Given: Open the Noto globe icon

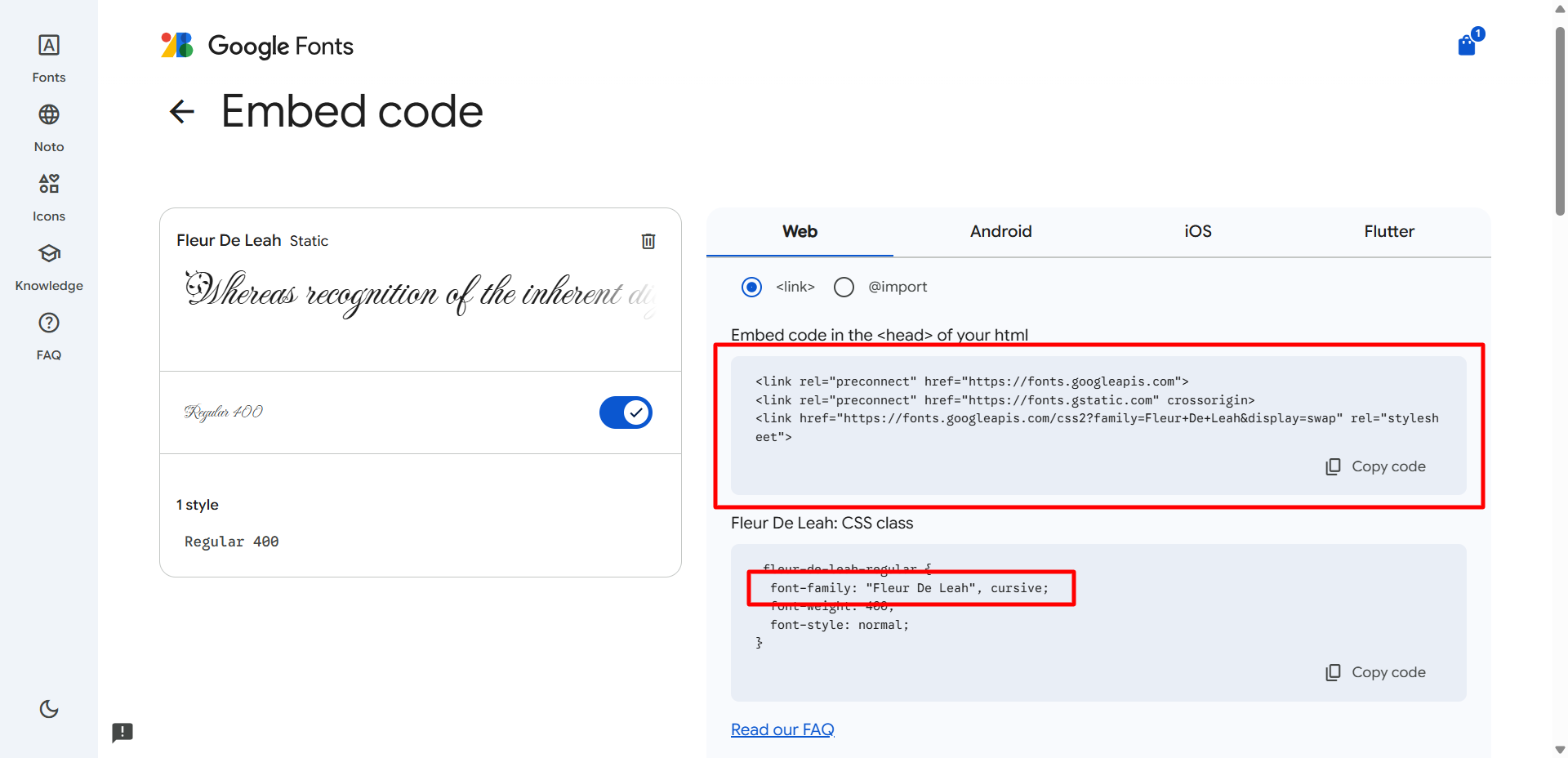Looking at the screenshot, I should [x=49, y=115].
